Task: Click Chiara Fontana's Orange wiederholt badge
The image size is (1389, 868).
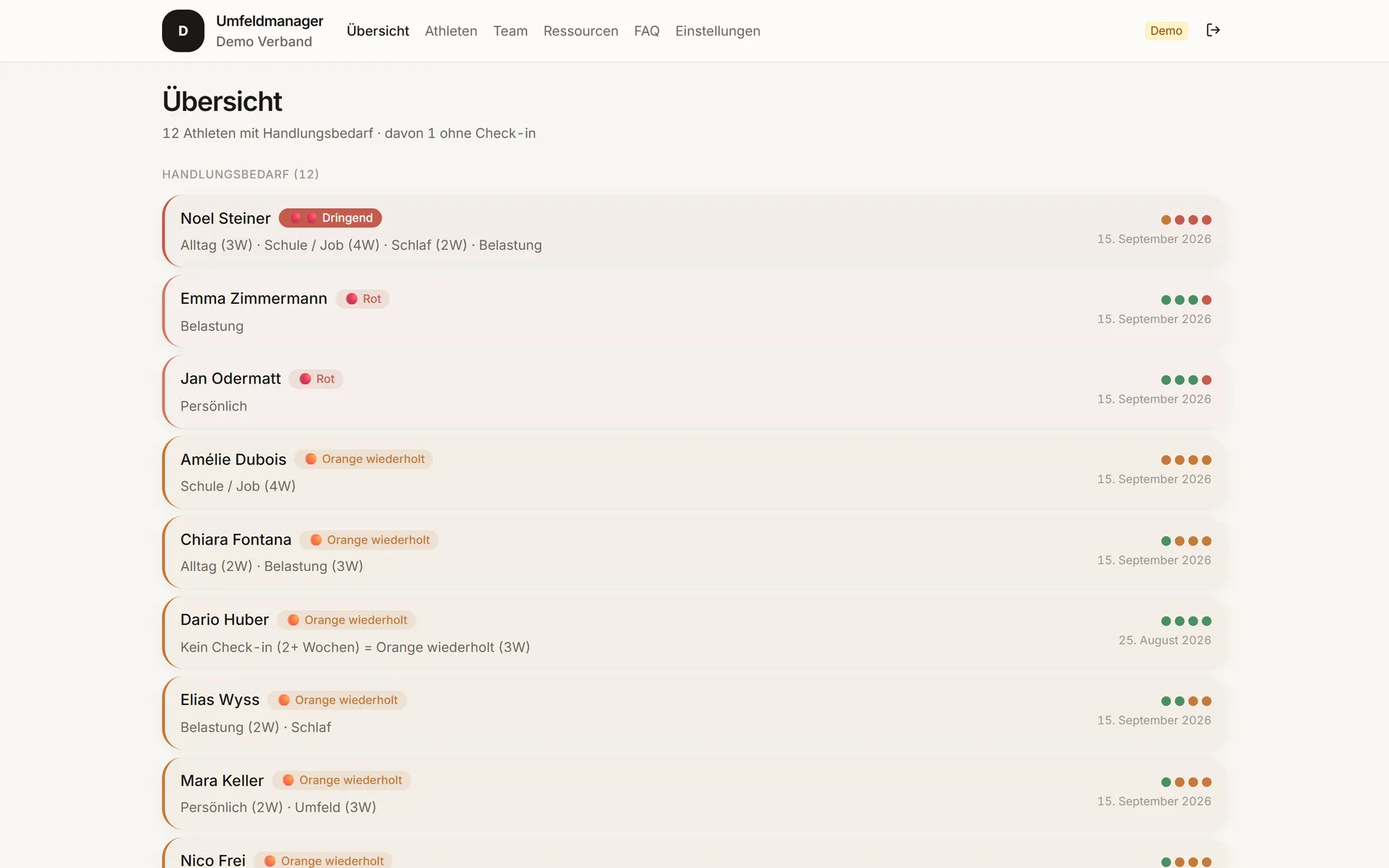Action: [369, 540]
